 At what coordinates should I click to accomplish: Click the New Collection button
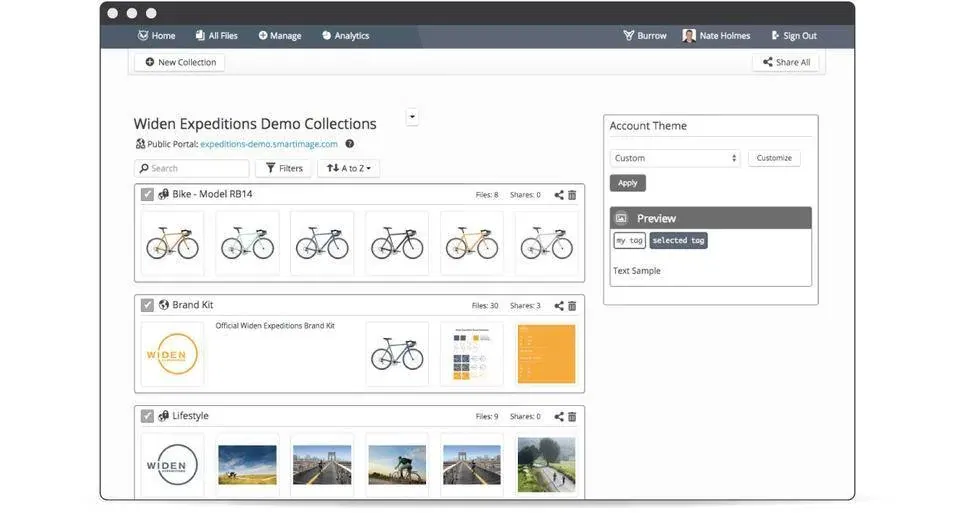180,62
